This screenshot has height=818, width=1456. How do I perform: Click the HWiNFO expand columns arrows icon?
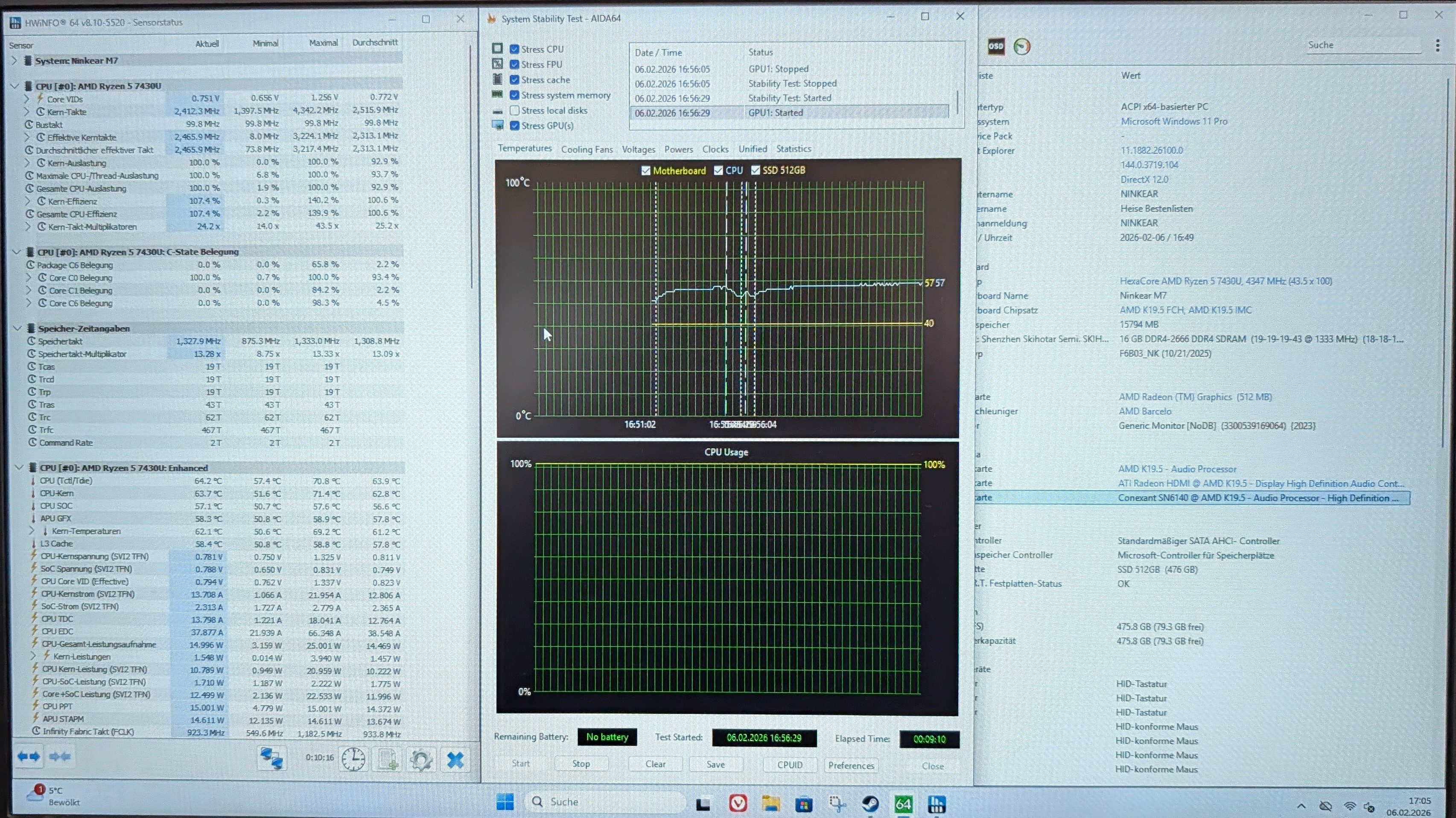28,757
